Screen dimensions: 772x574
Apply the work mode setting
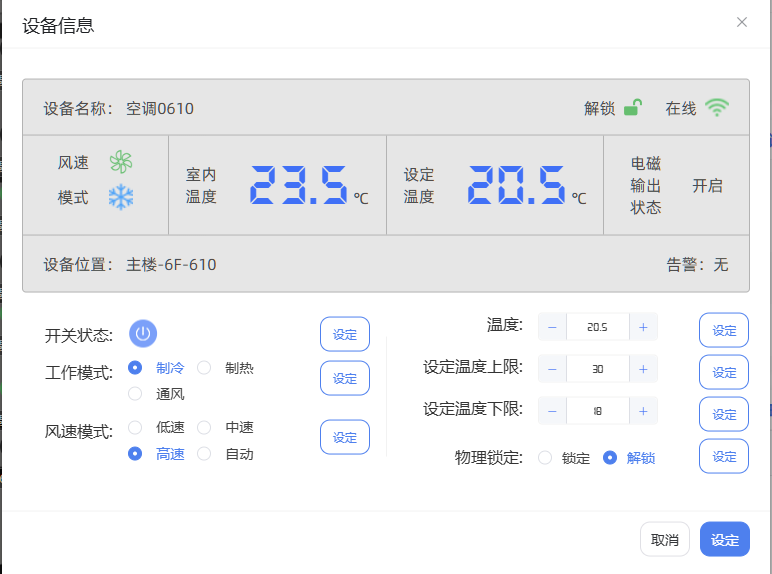(x=345, y=378)
